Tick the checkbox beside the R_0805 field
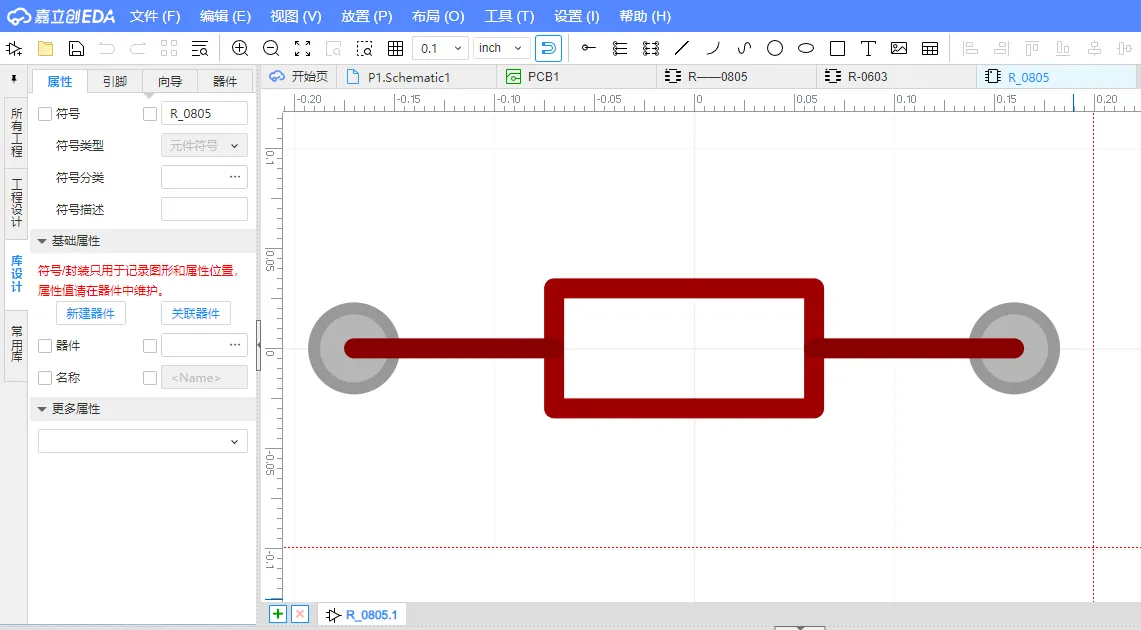Screen dimensions: 1141x630 click(x=150, y=113)
